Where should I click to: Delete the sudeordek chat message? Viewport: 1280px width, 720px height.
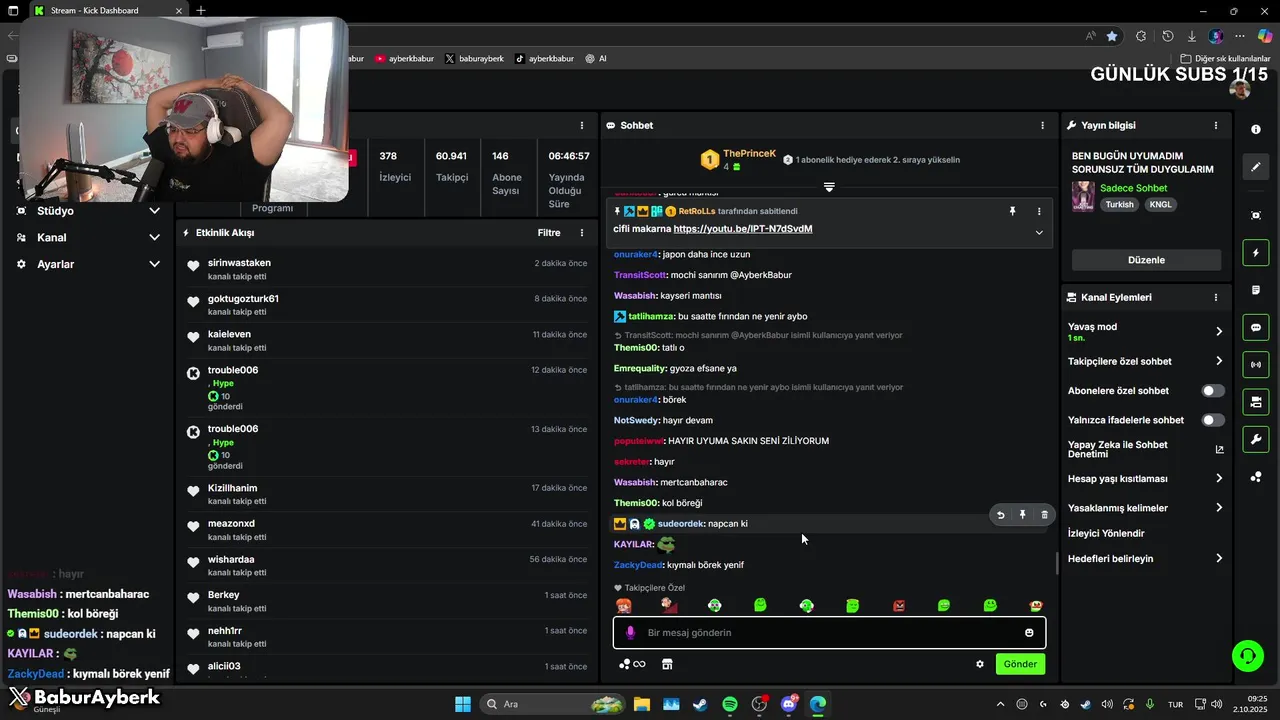tap(1044, 515)
